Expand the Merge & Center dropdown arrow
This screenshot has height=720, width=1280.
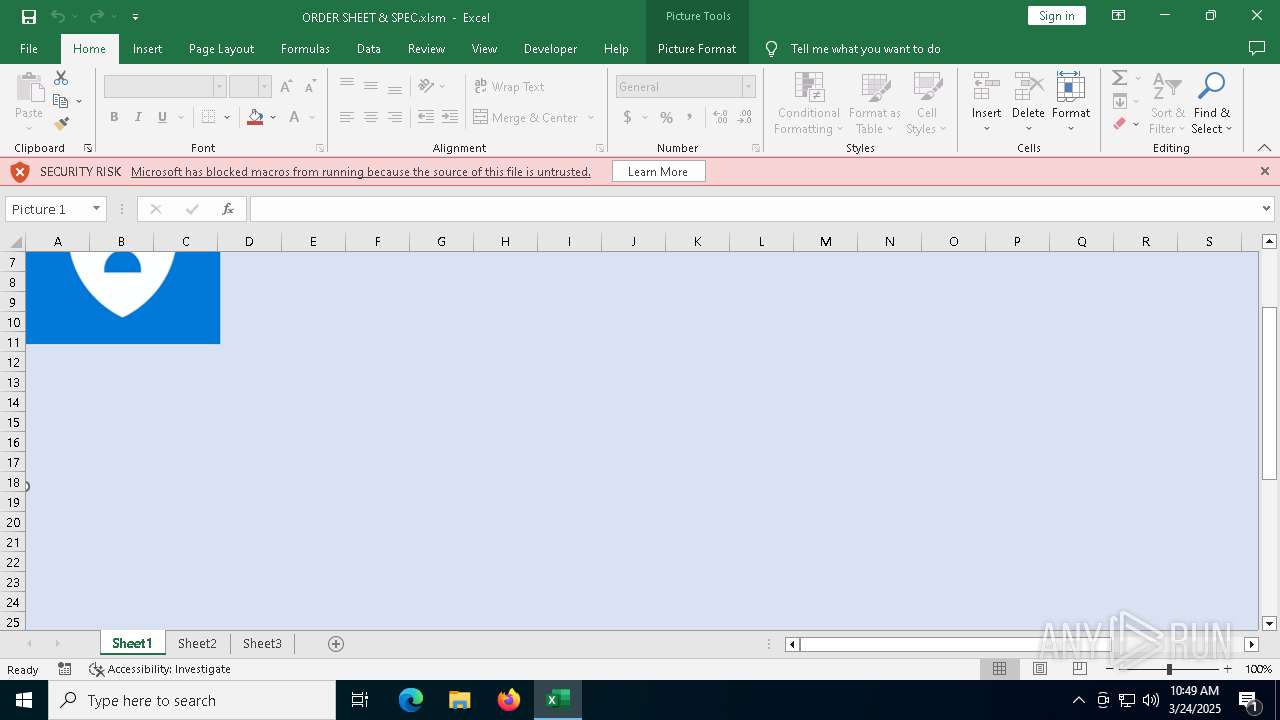[590, 117]
